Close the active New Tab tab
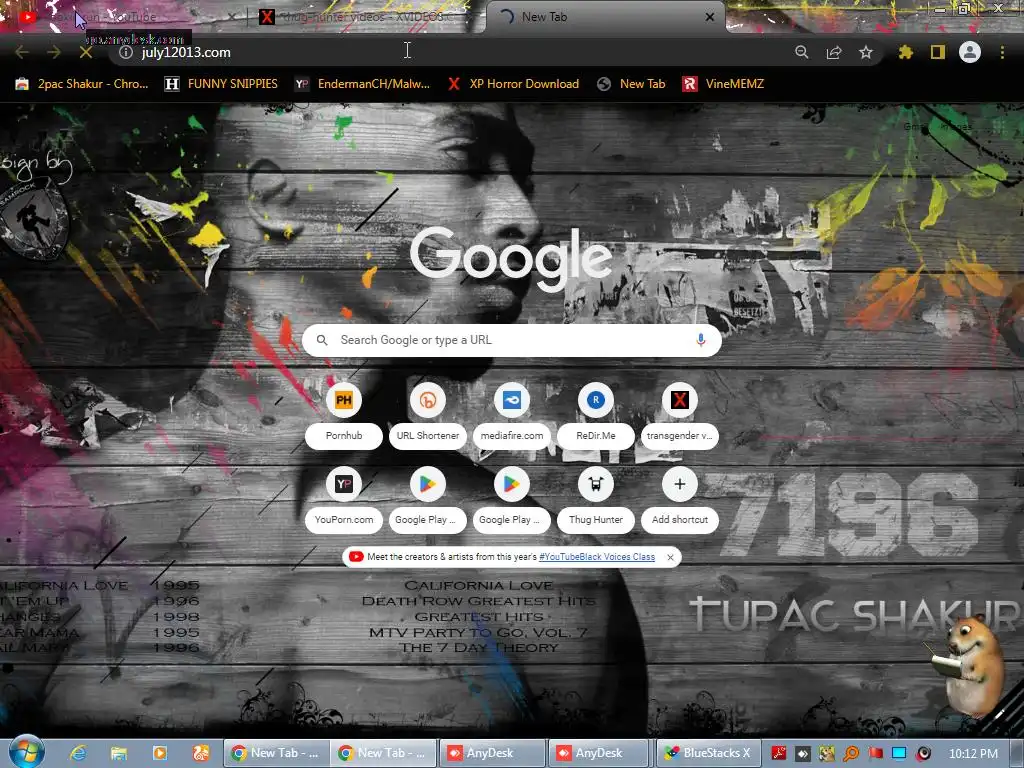 (710, 17)
